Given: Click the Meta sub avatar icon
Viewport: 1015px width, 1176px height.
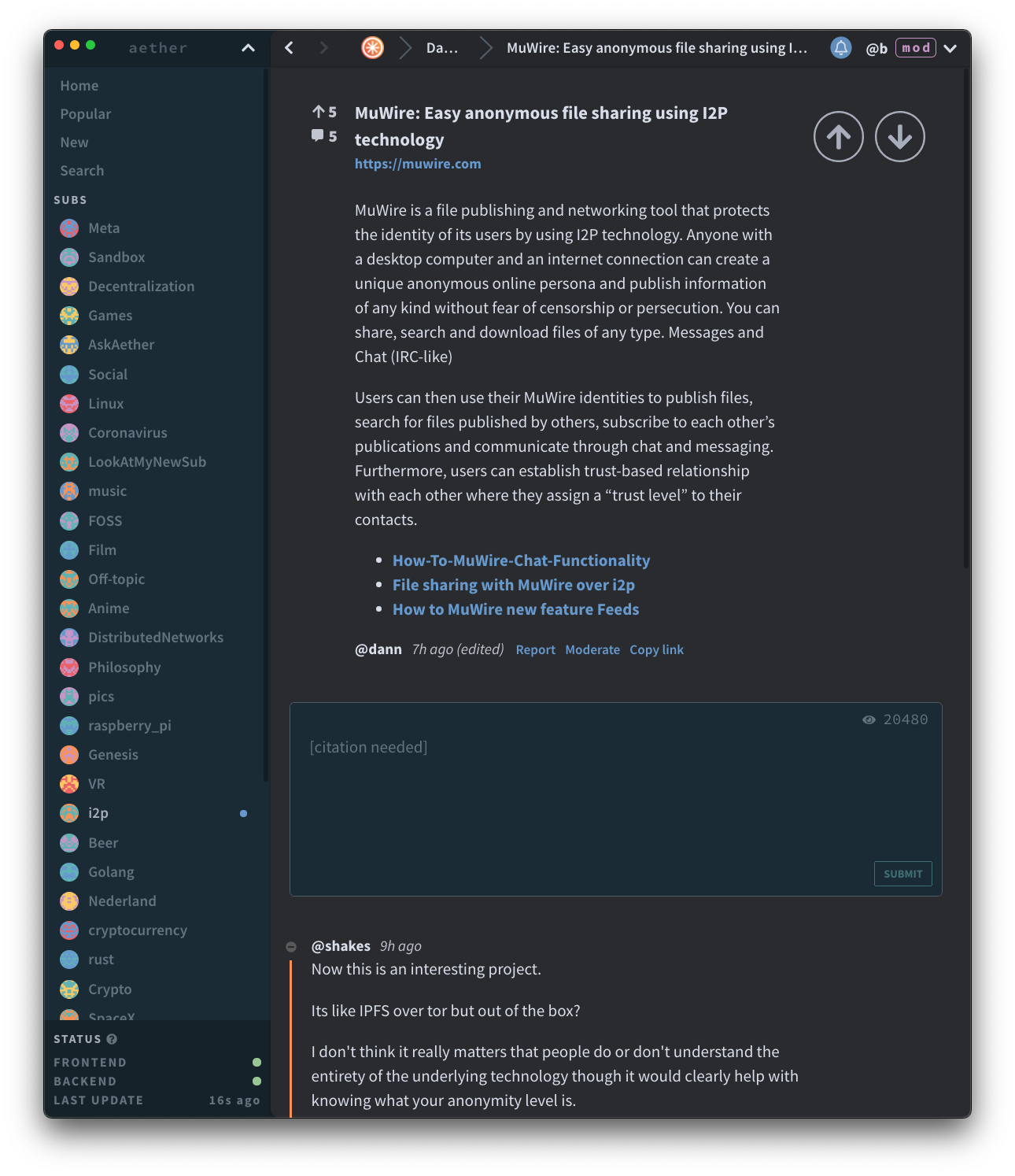Looking at the screenshot, I should pyautogui.click(x=69, y=228).
